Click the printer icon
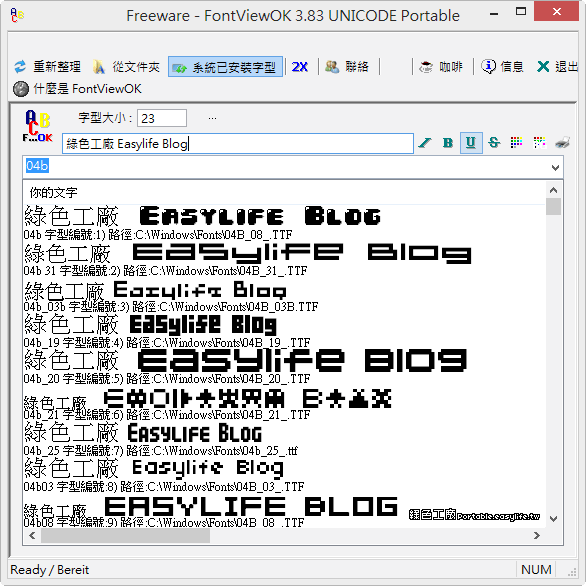The width and height of the screenshot is (586, 586). click(563, 143)
